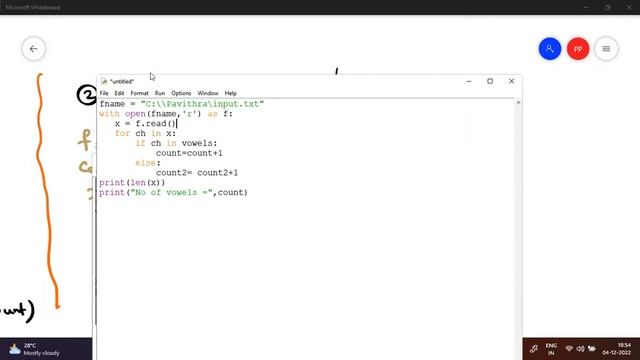Click the 'count2= count2+1' line

[197, 173]
